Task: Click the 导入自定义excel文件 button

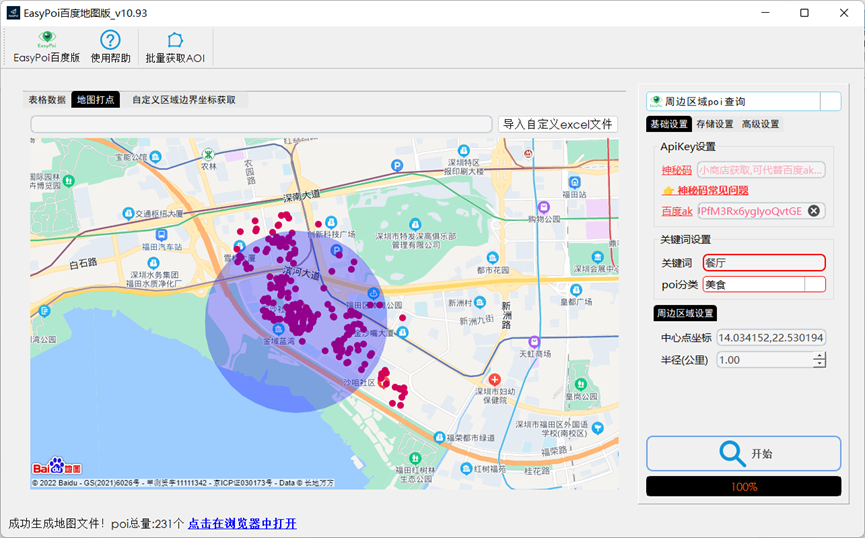Action: (558, 124)
